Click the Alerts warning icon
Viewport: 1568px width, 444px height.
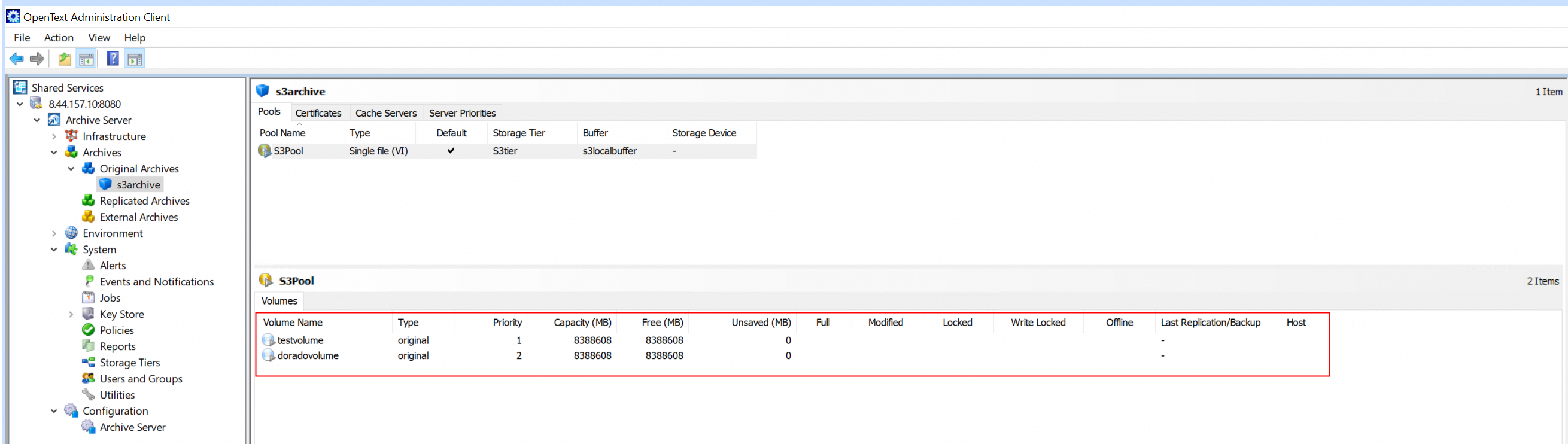point(88,265)
